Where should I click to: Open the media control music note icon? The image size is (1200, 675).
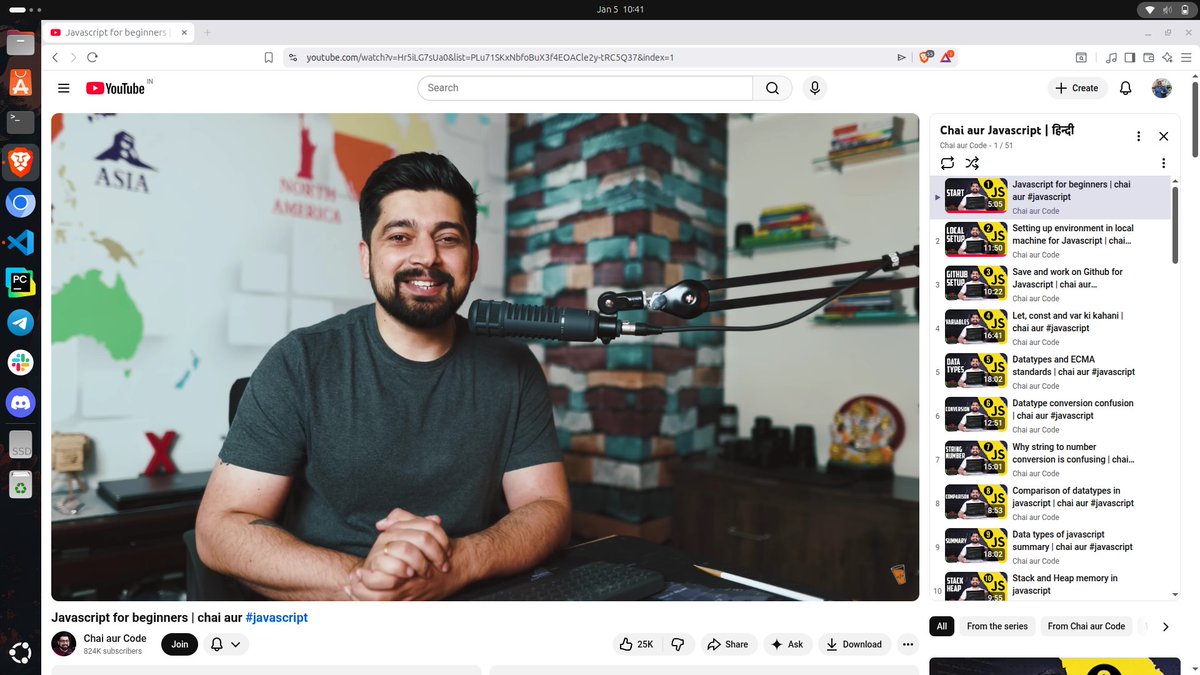click(x=1112, y=57)
